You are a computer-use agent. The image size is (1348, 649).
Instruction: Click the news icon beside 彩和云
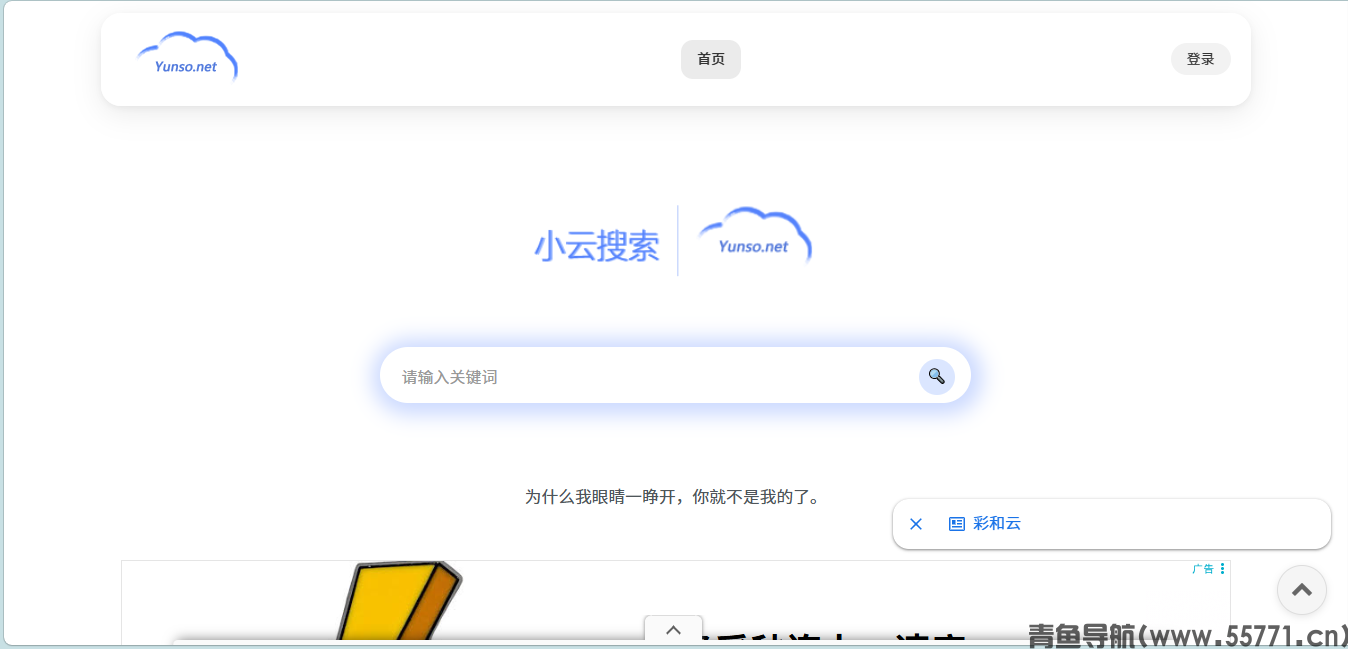(x=957, y=524)
